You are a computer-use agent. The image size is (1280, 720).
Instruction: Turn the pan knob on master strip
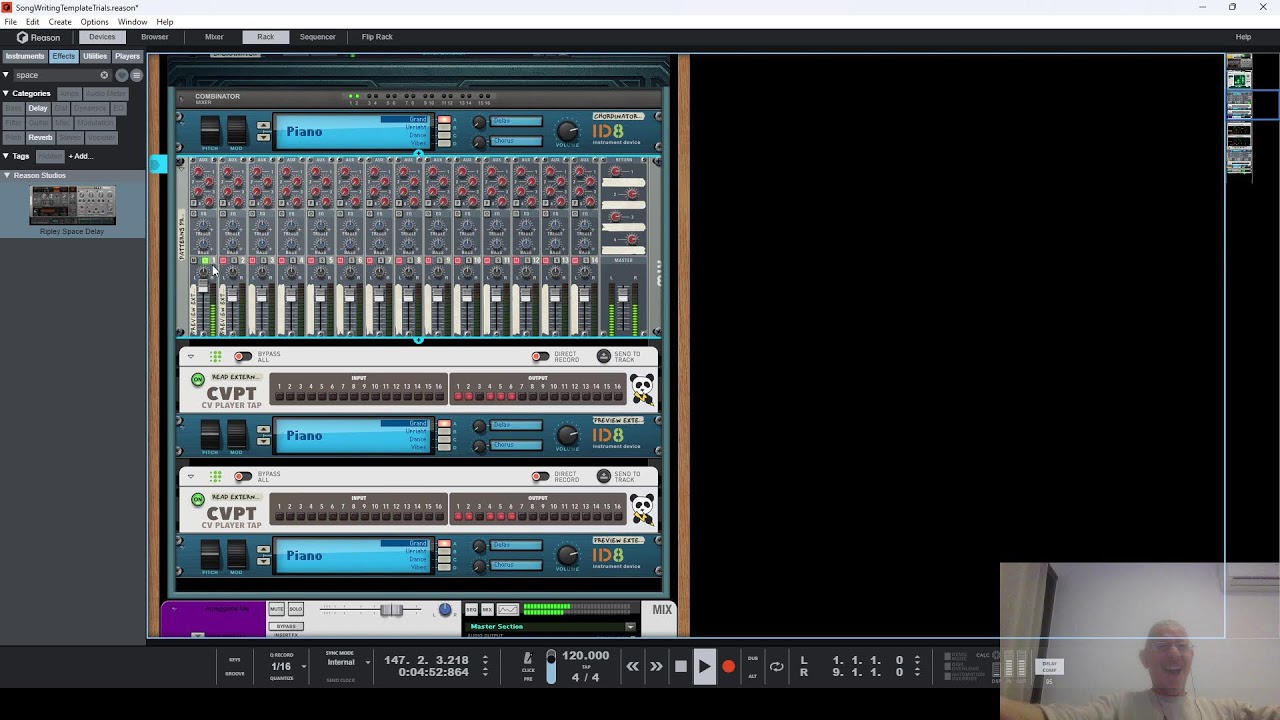coord(445,610)
